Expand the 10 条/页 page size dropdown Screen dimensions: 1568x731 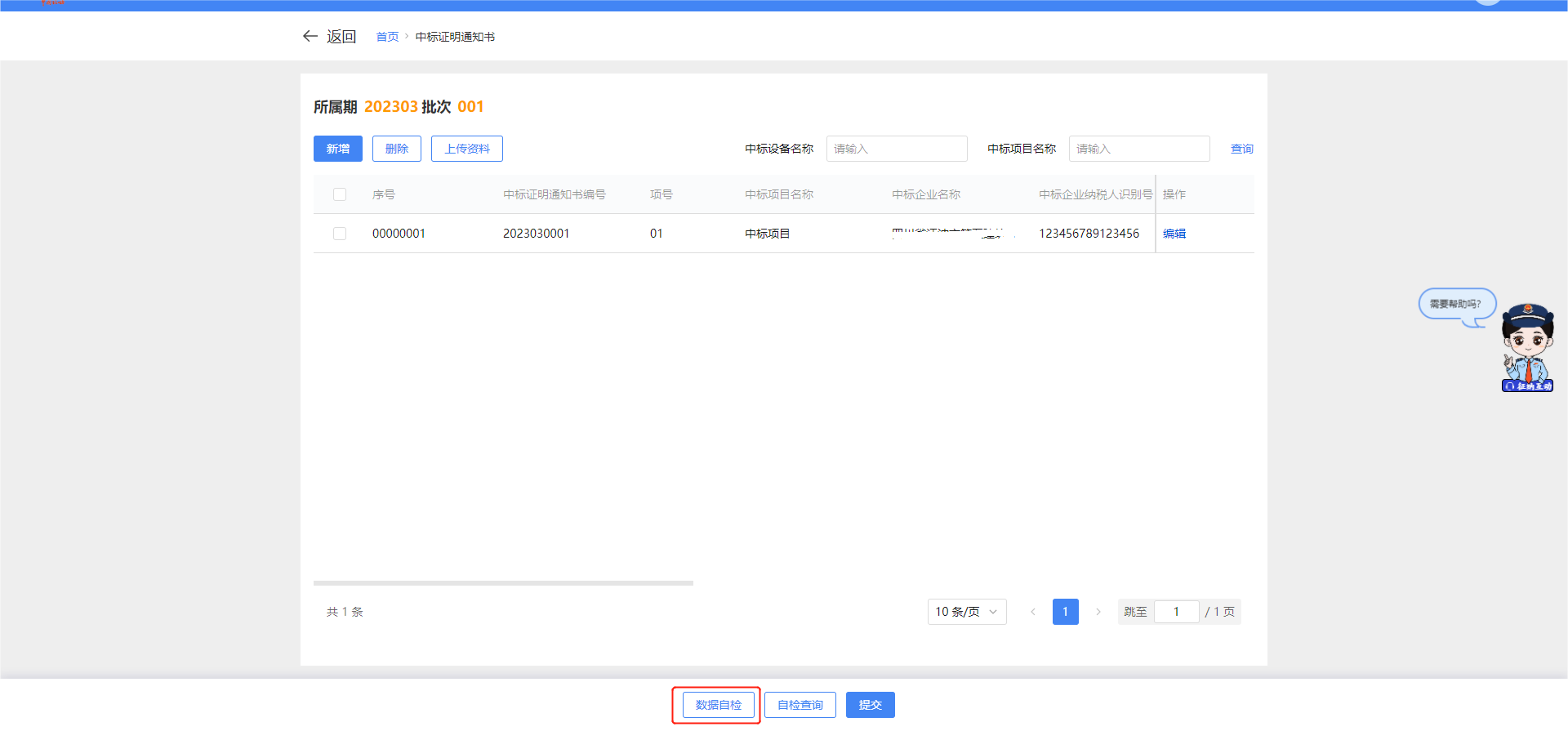coord(967,612)
